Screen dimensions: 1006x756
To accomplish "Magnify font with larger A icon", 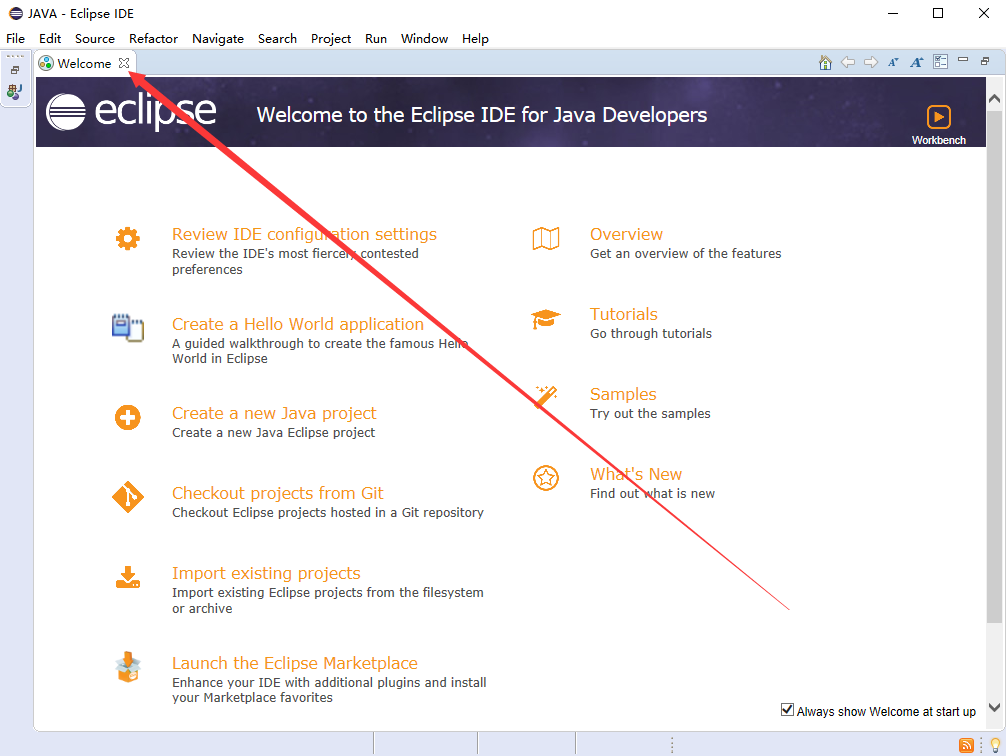I will click(x=916, y=62).
